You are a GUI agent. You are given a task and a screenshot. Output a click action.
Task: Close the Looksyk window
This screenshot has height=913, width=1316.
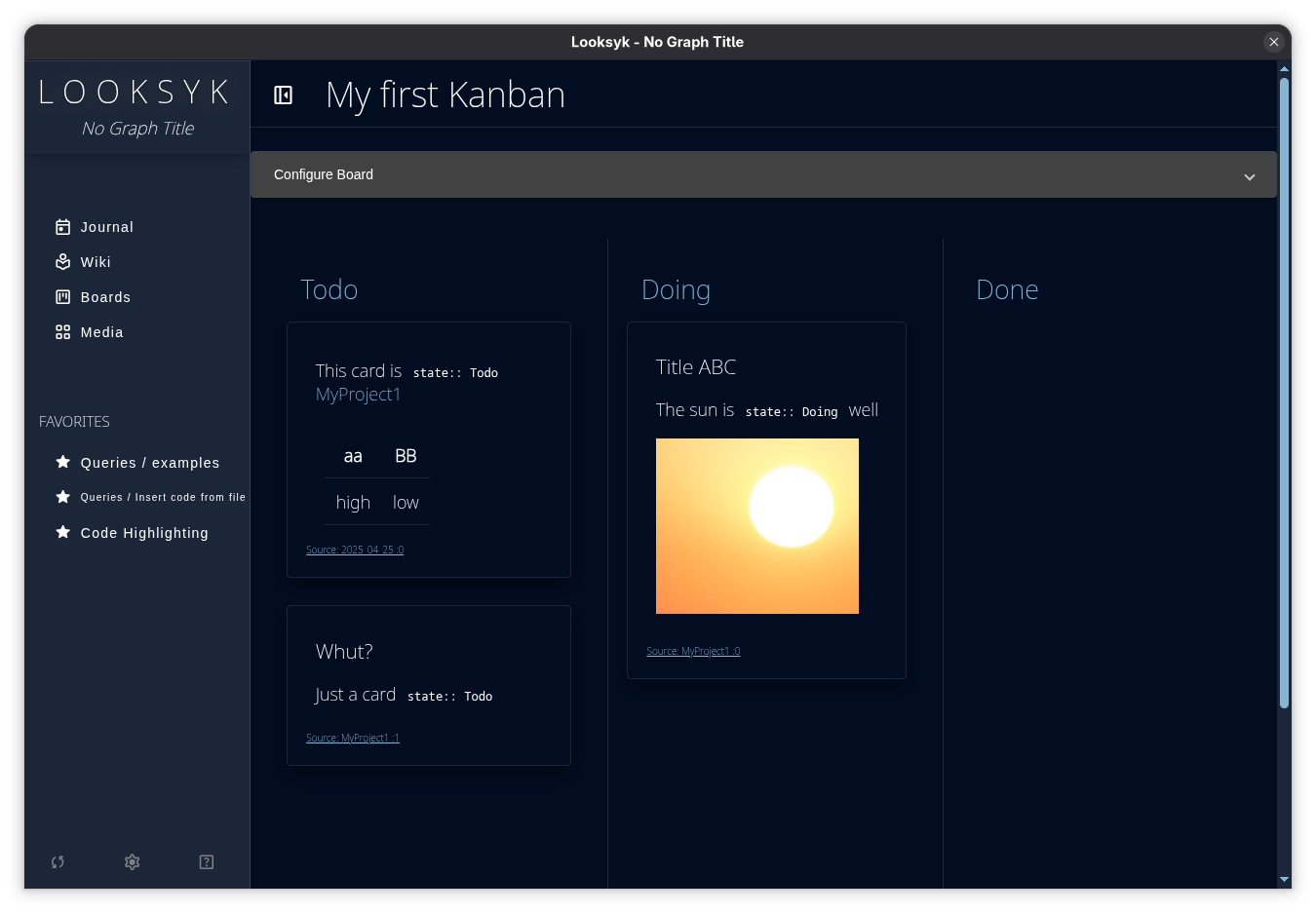tap(1273, 42)
